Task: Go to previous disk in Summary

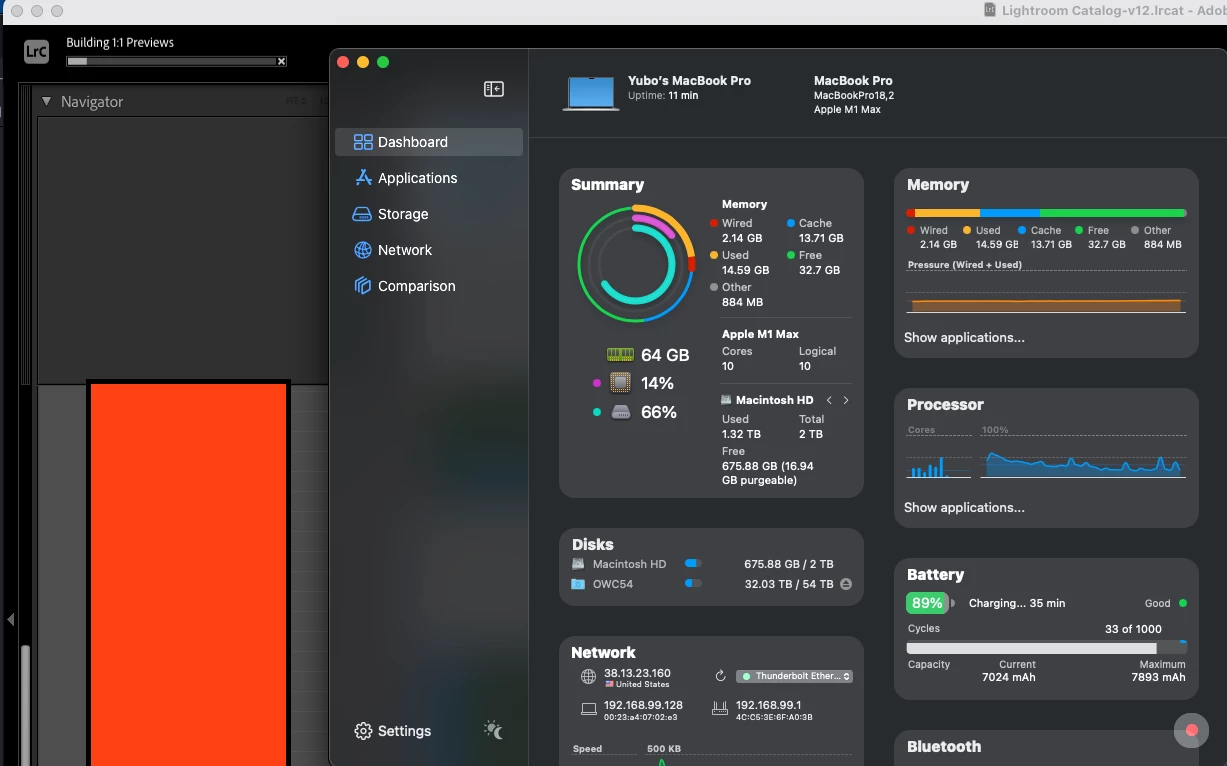Action: coord(829,400)
